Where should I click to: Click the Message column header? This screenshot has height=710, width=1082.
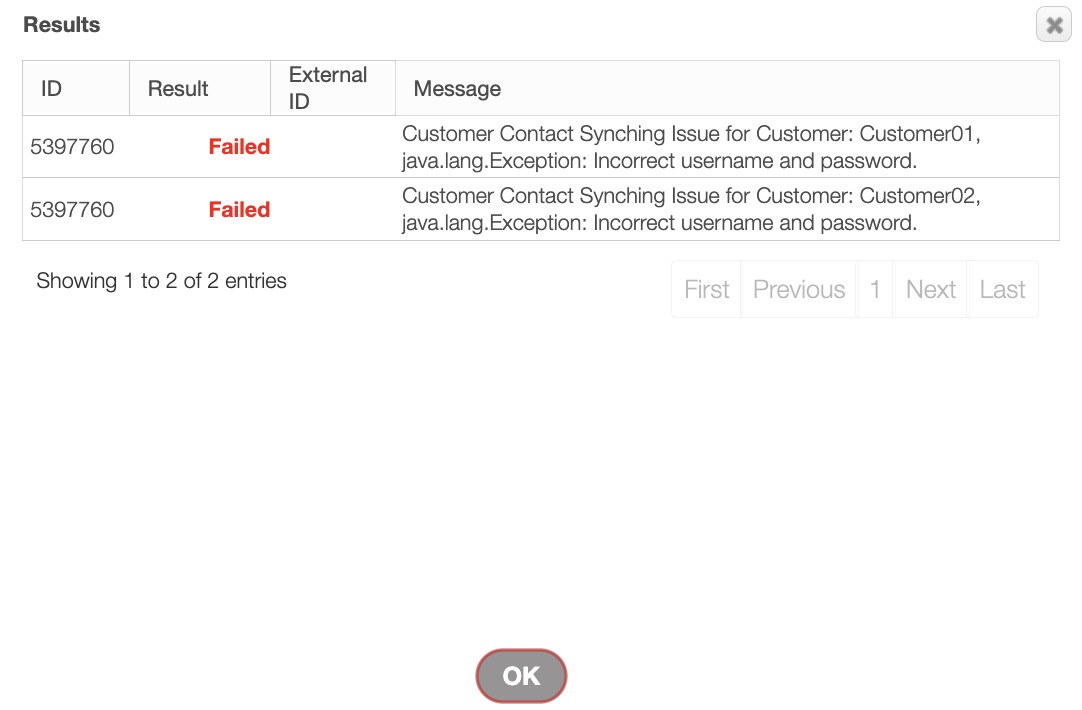coord(457,88)
